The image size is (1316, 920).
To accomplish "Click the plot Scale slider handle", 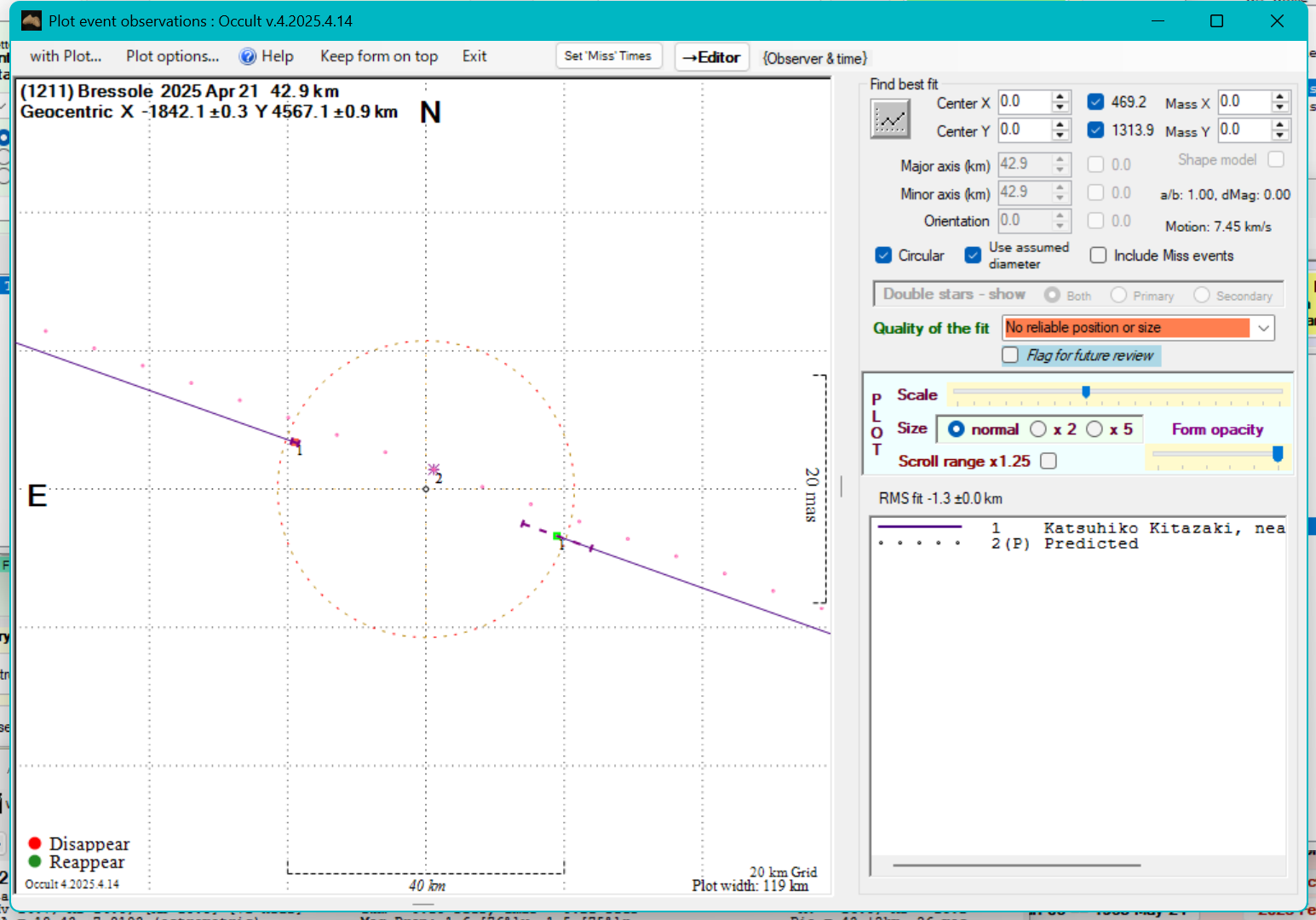I will click(x=1086, y=392).
